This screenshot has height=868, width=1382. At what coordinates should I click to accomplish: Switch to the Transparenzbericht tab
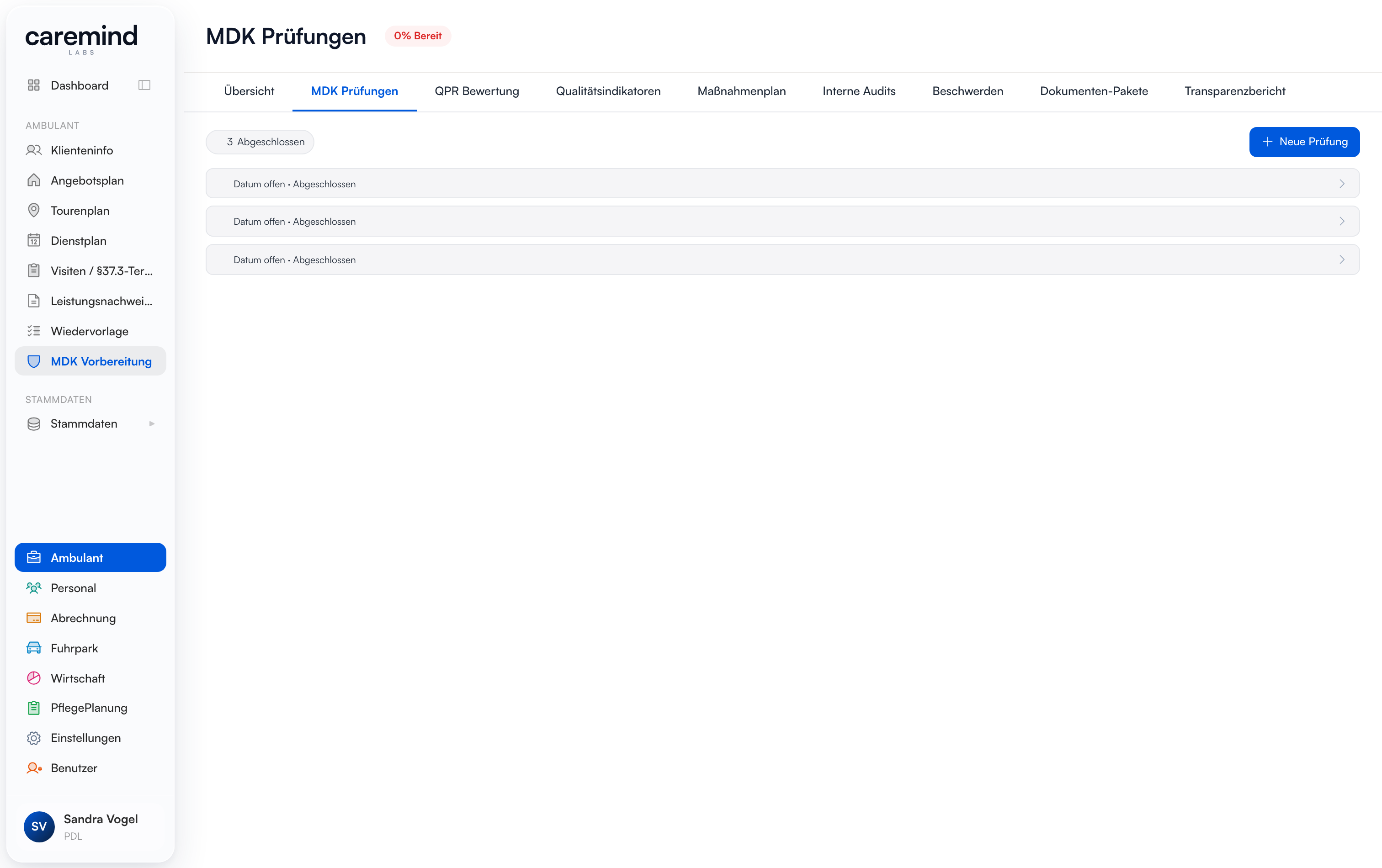click(x=1234, y=91)
